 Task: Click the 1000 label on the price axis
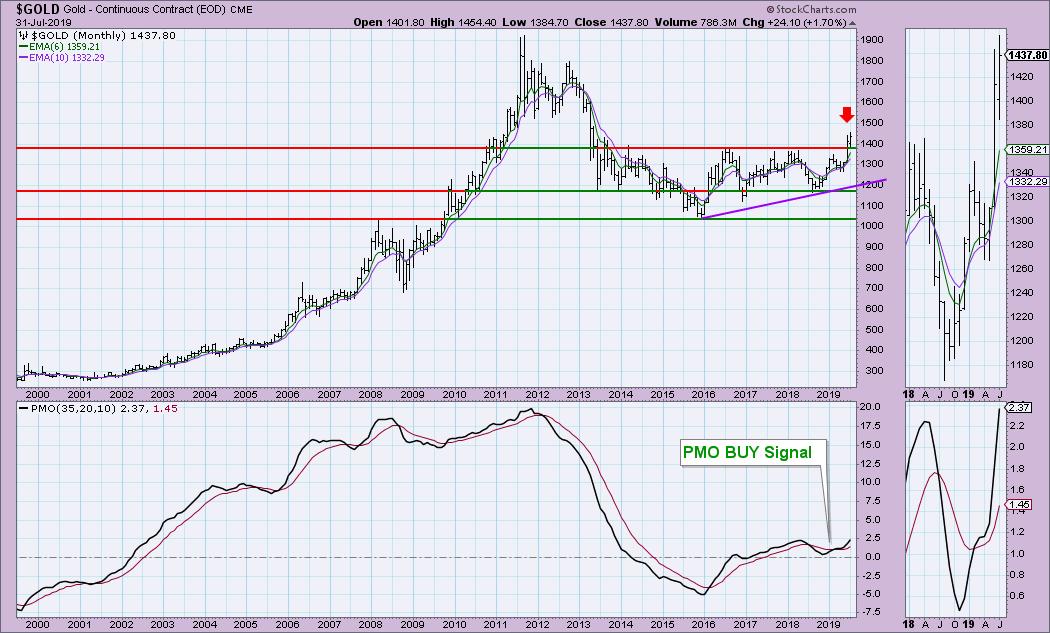click(872, 226)
